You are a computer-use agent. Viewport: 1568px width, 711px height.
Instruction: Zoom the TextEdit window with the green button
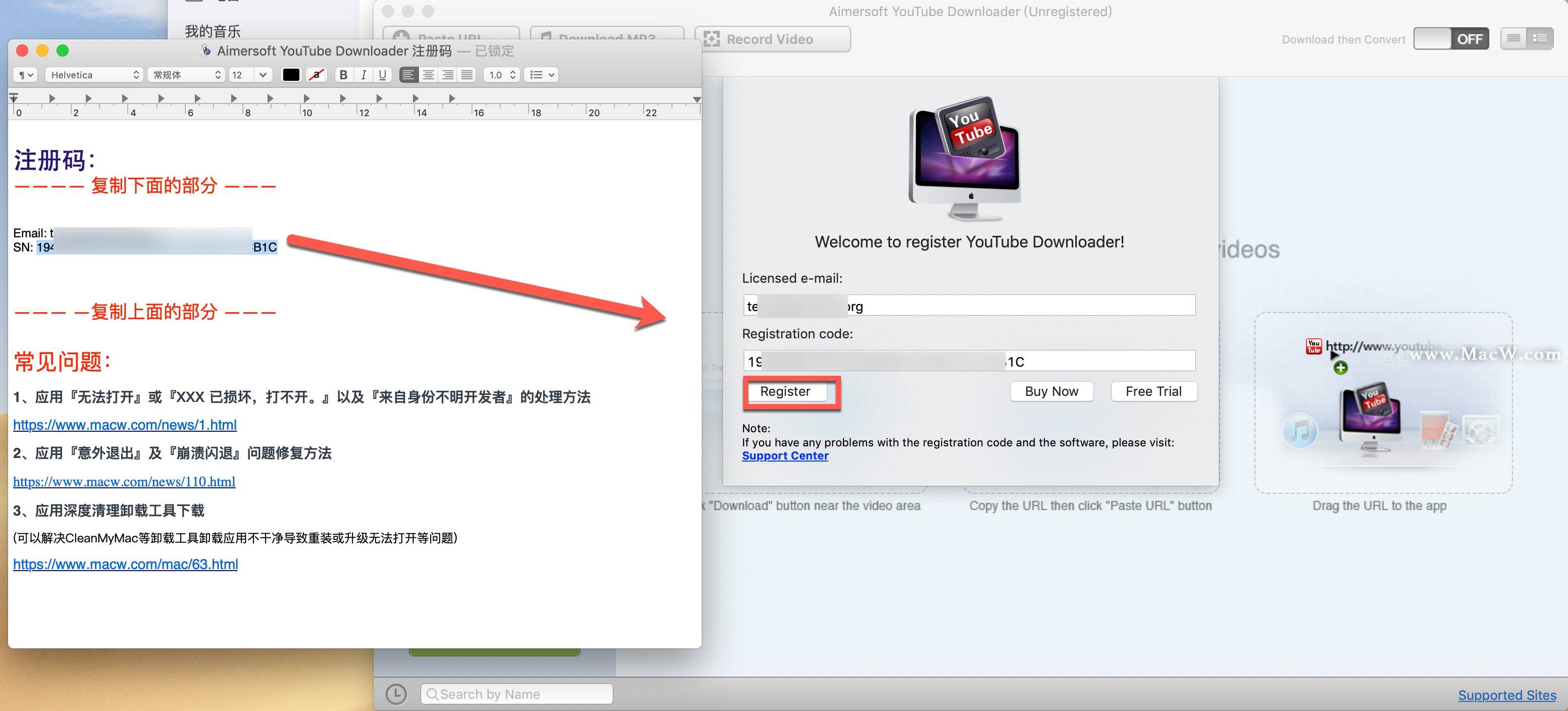click(x=63, y=50)
